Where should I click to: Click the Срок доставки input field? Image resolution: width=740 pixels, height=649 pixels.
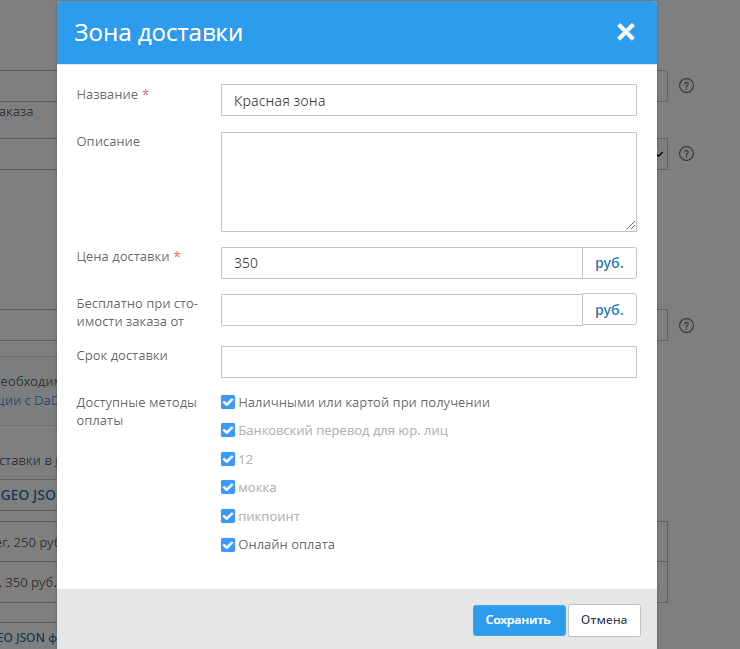click(x=428, y=362)
